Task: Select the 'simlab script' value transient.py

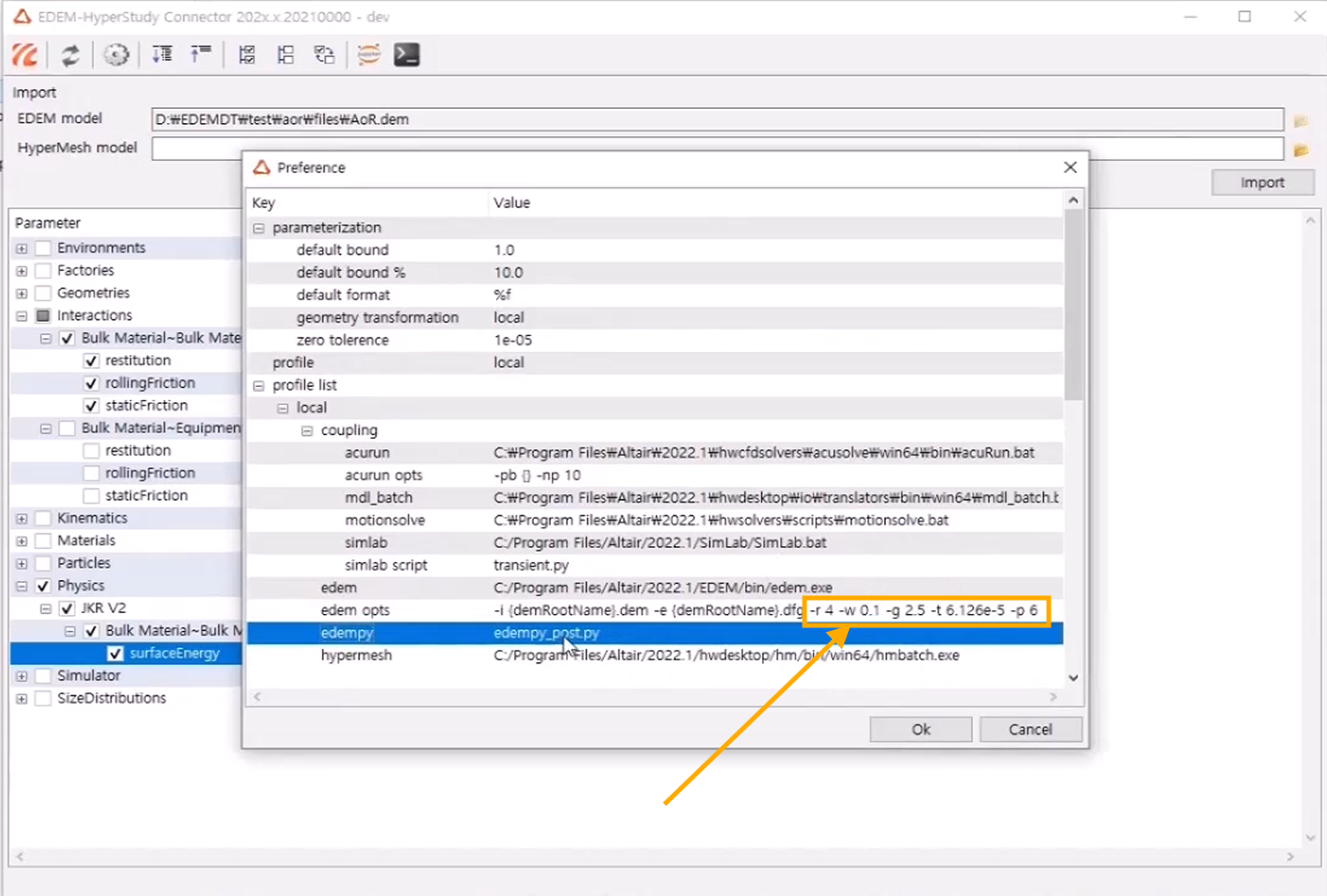Action: [x=531, y=566]
